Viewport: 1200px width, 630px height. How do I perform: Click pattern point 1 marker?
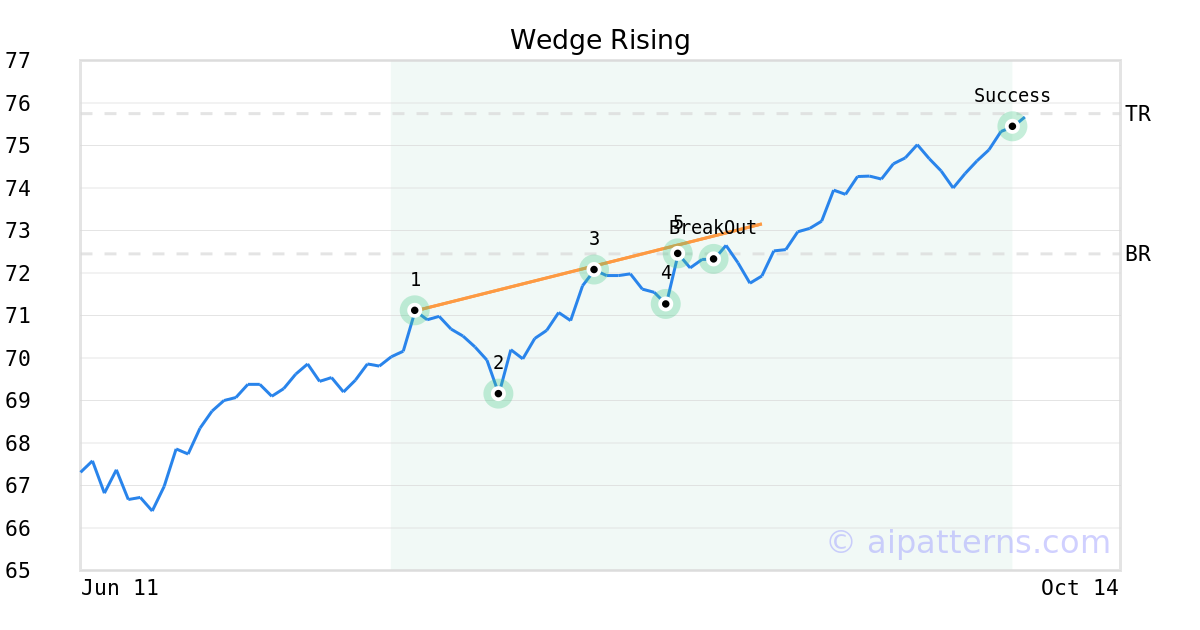[414, 310]
